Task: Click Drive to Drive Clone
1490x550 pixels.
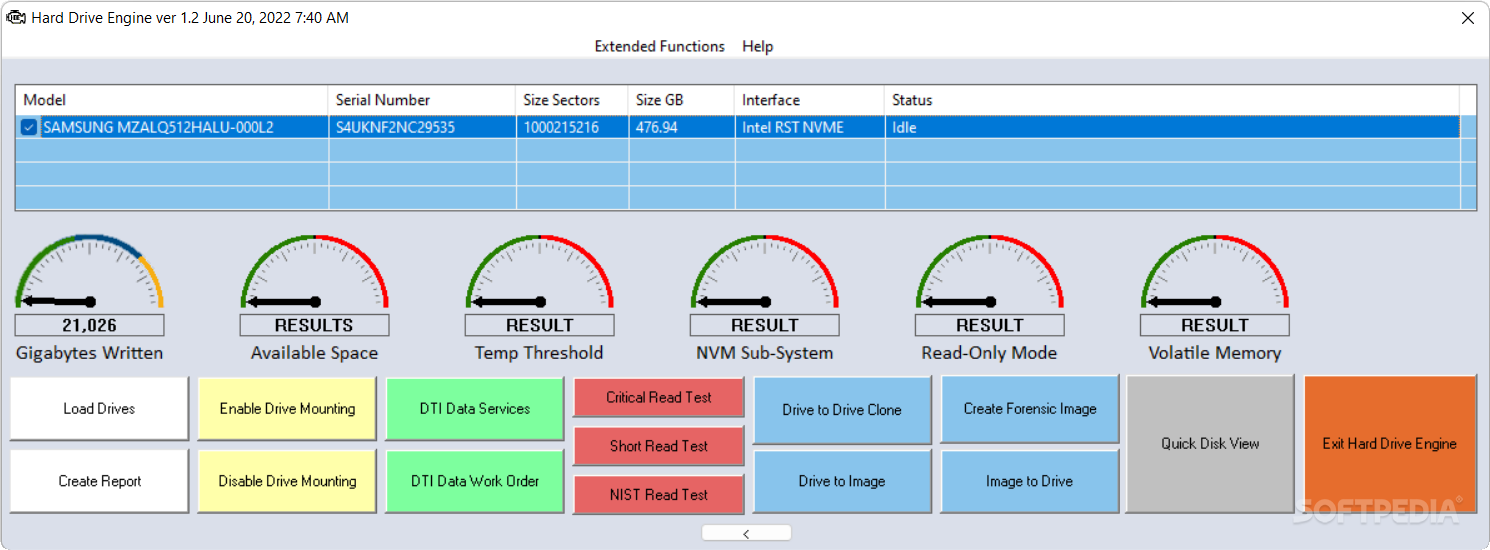Action: click(x=842, y=409)
